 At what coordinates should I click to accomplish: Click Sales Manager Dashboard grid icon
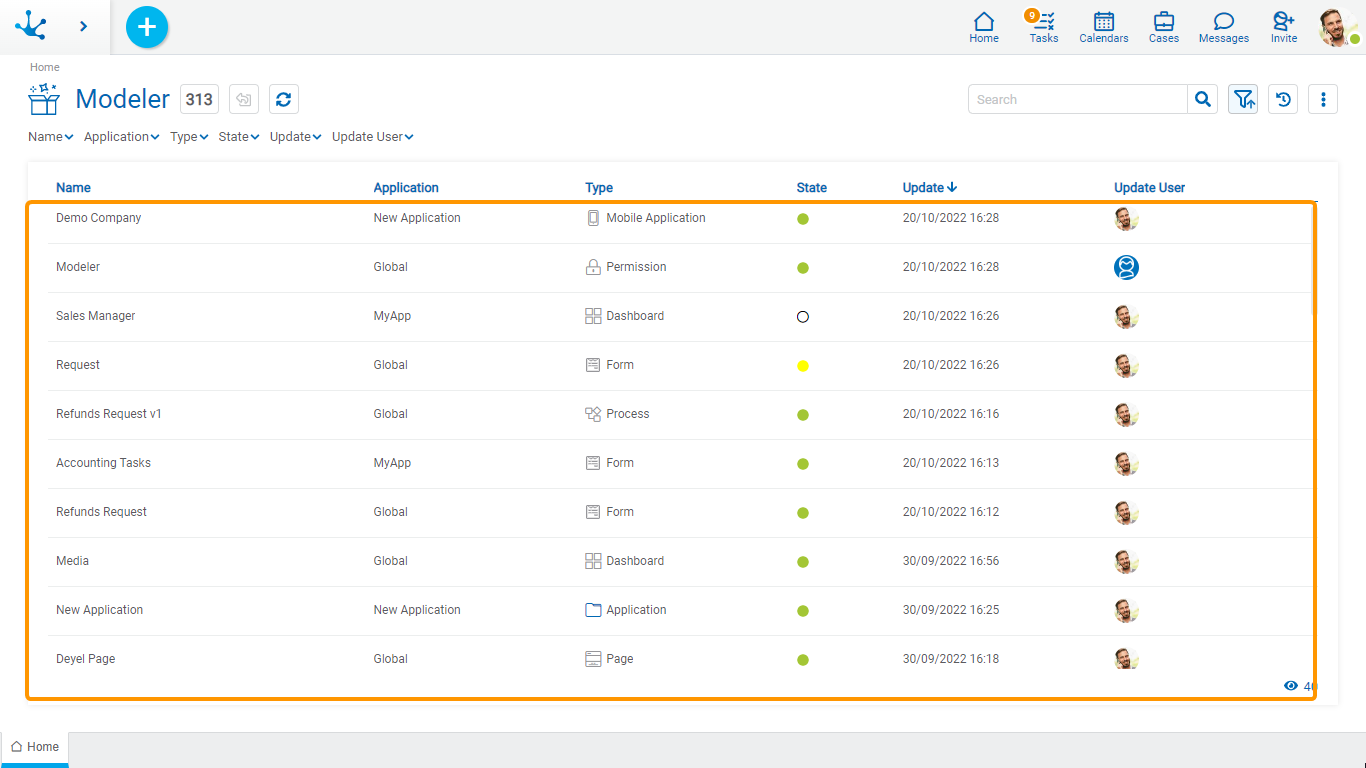click(593, 316)
